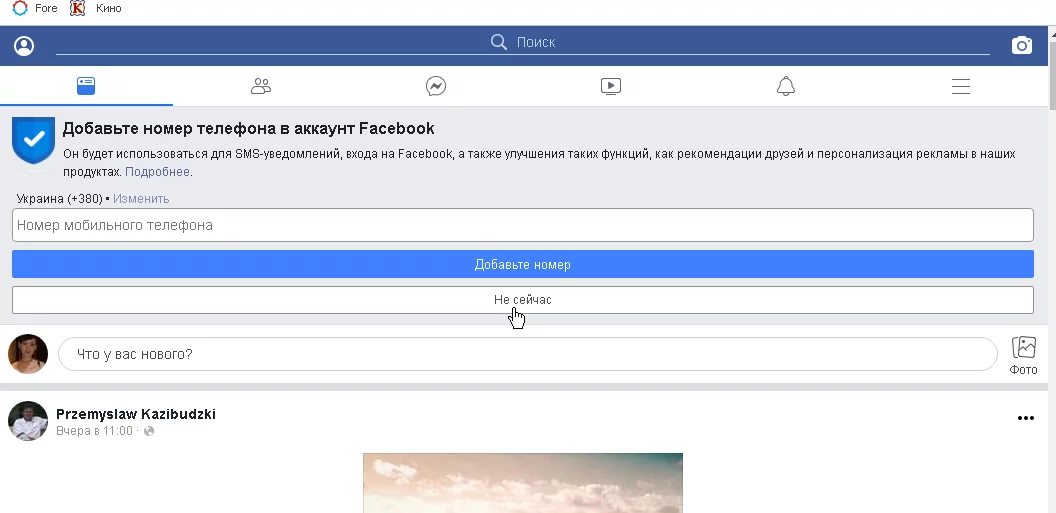Click the Добавьте номер button

(x=523, y=264)
